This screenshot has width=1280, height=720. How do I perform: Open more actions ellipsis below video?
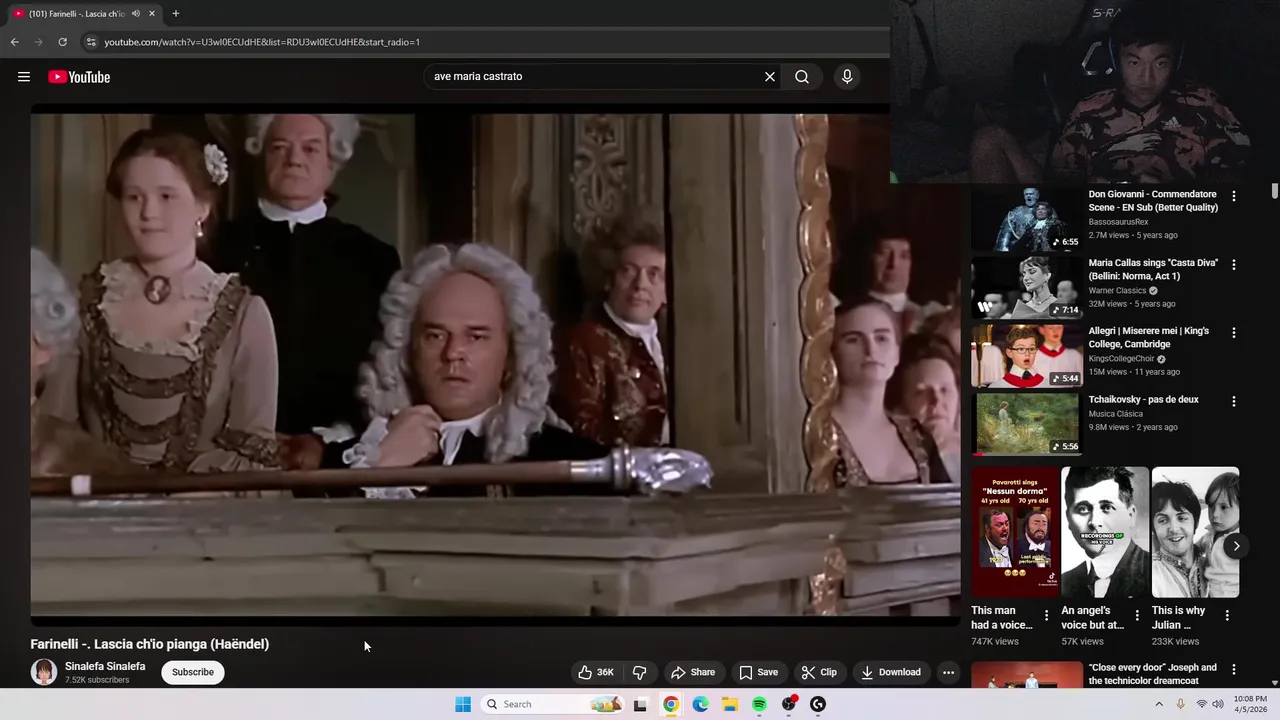point(948,672)
